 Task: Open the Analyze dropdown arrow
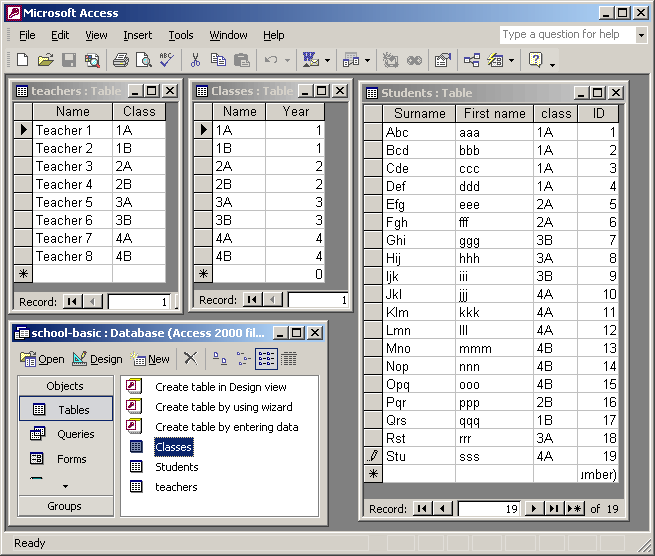point(367,60)
